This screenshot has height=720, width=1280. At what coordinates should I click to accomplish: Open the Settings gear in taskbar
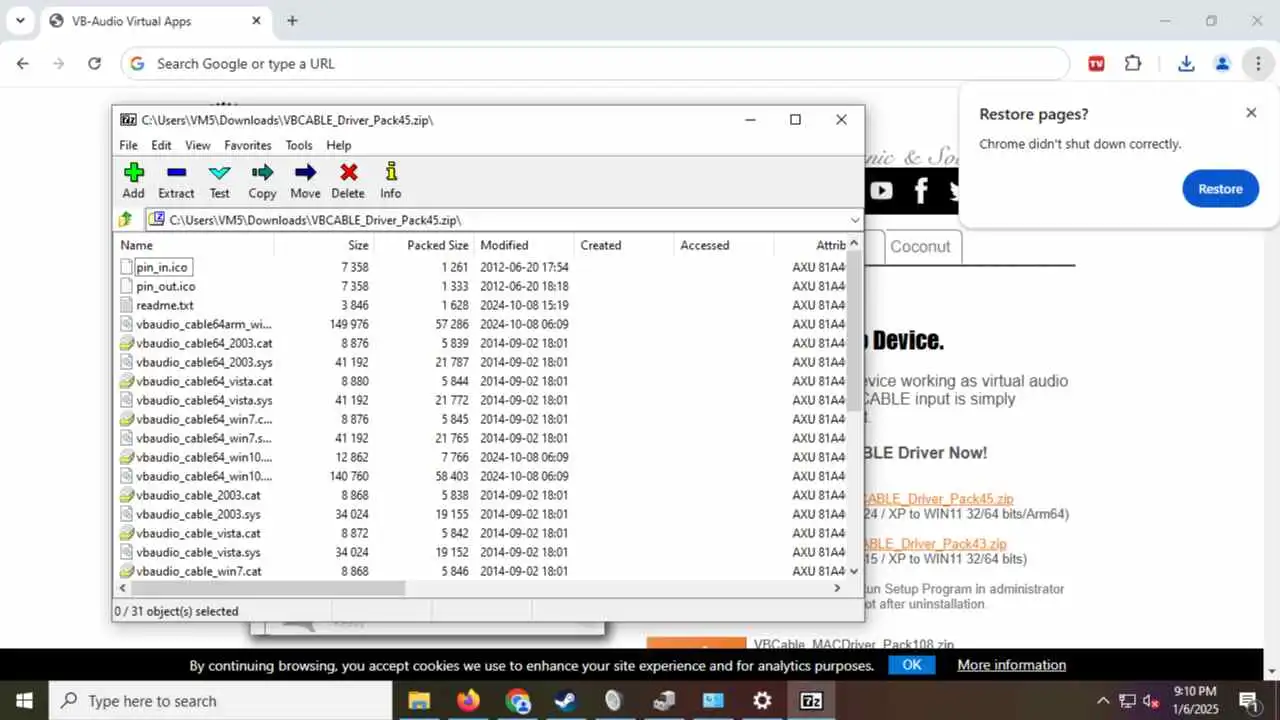(x=762, y=701)
